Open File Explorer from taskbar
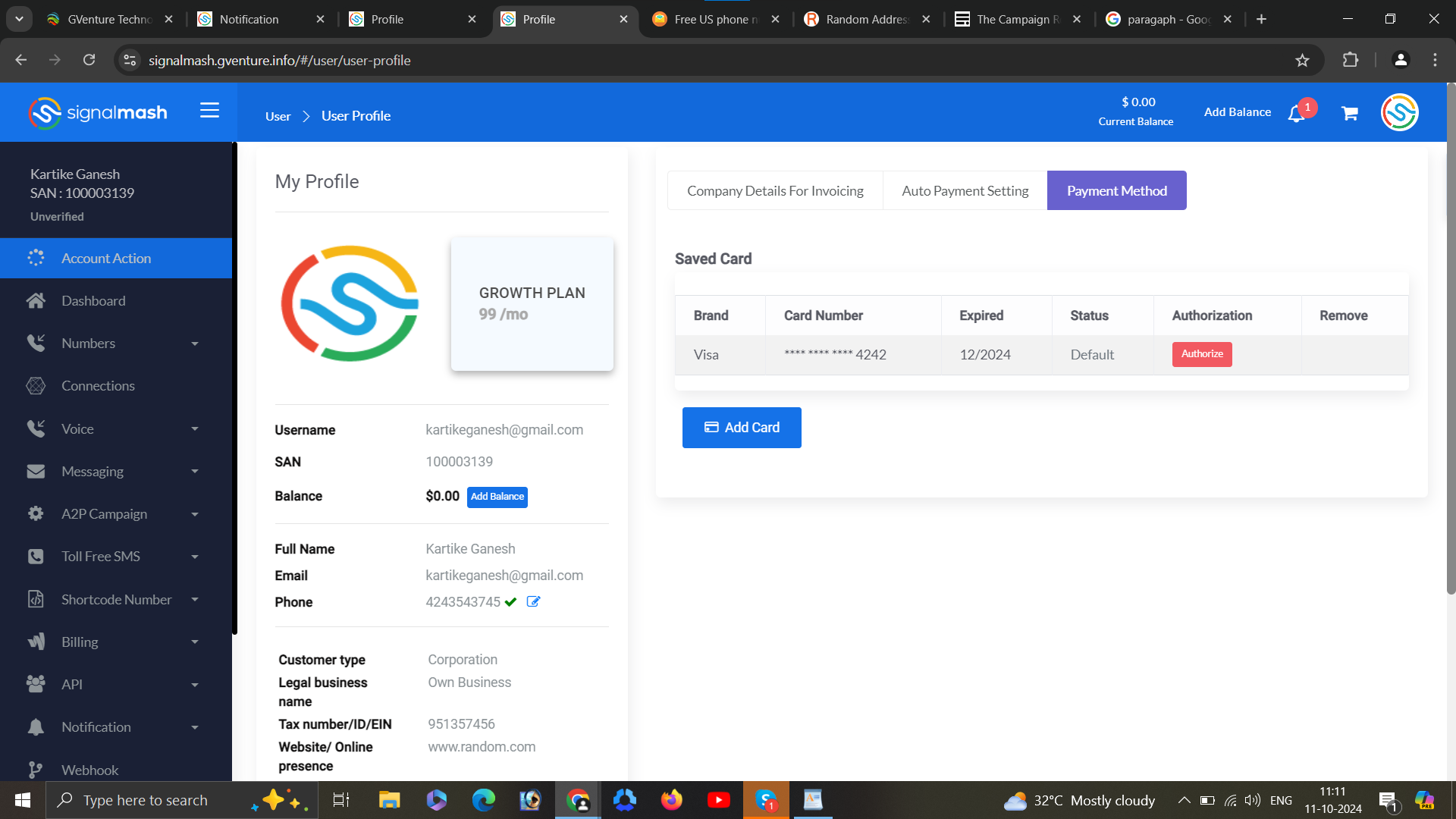This screenshot has height=819, width=1456. tap(389, 800)
